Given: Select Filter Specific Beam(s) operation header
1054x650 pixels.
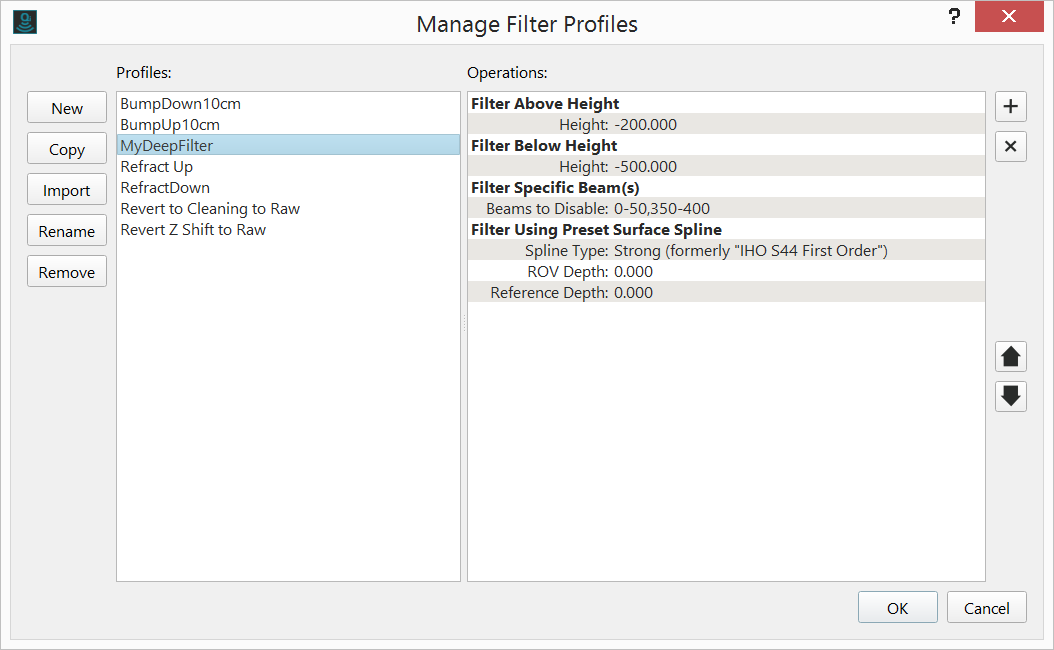Looking at the screenshot, I should (x=556, y=188).
